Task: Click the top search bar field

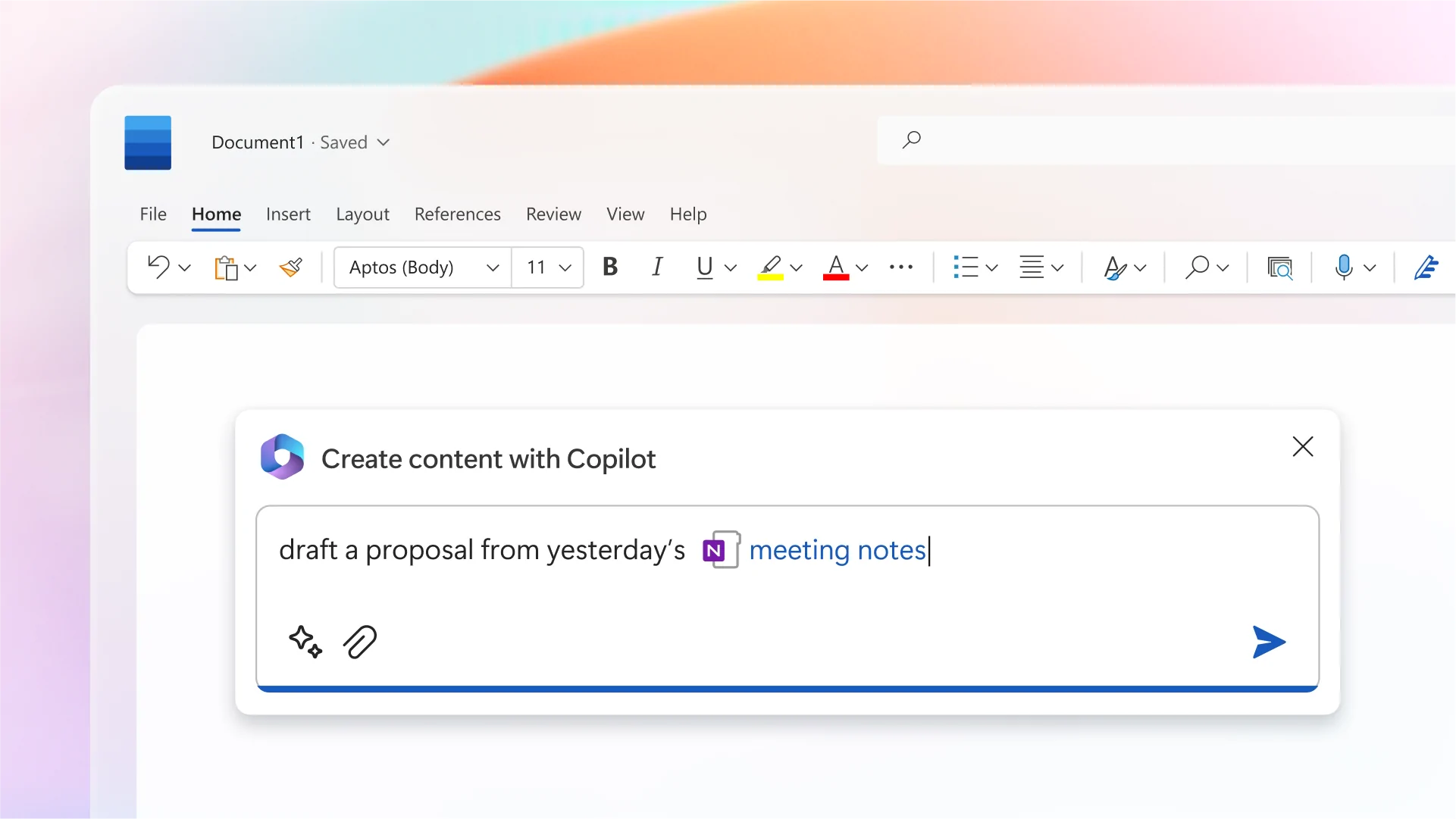Action: click(x=1166, y=140)
